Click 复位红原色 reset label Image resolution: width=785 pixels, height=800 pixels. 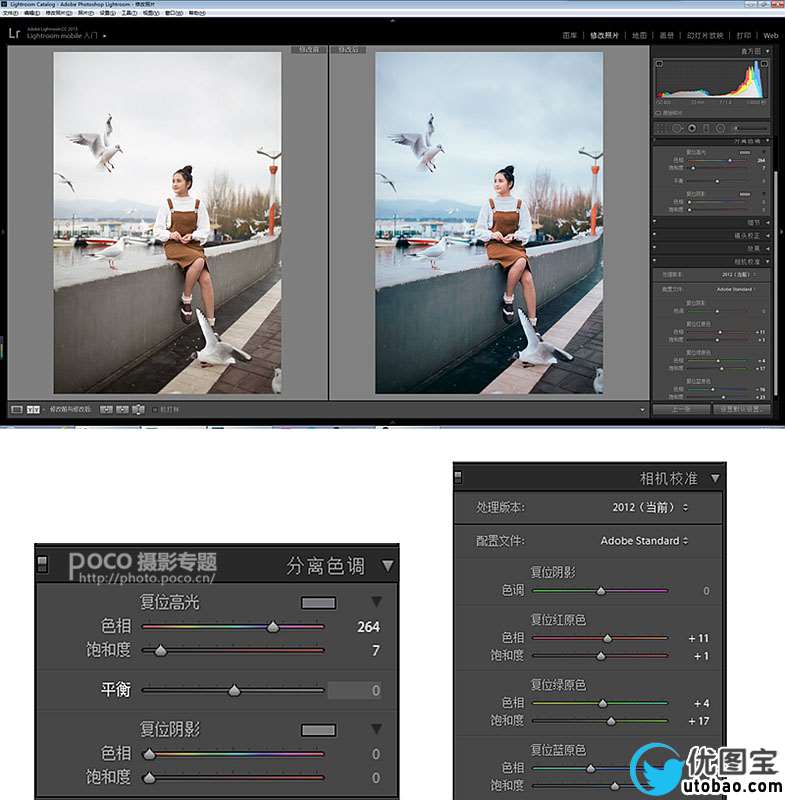[558, 619]
